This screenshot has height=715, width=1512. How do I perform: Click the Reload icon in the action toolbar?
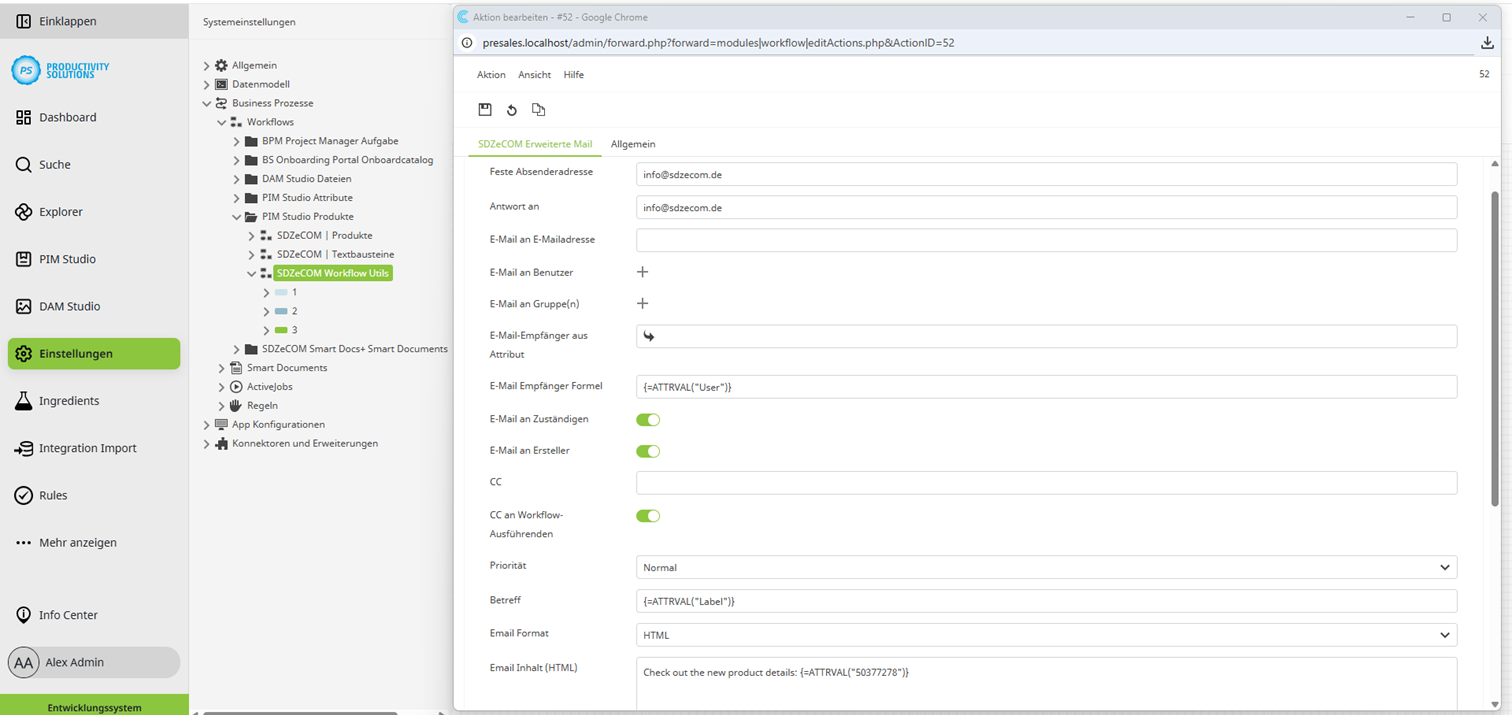point(512,110)
